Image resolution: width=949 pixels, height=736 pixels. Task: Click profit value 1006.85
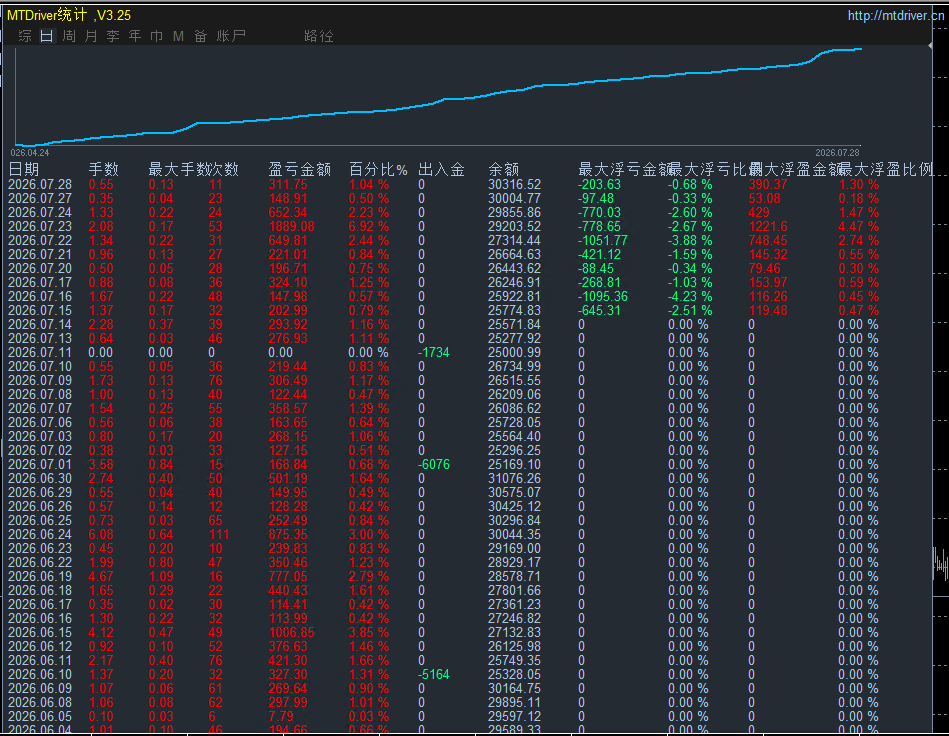(x=292, y=632)
